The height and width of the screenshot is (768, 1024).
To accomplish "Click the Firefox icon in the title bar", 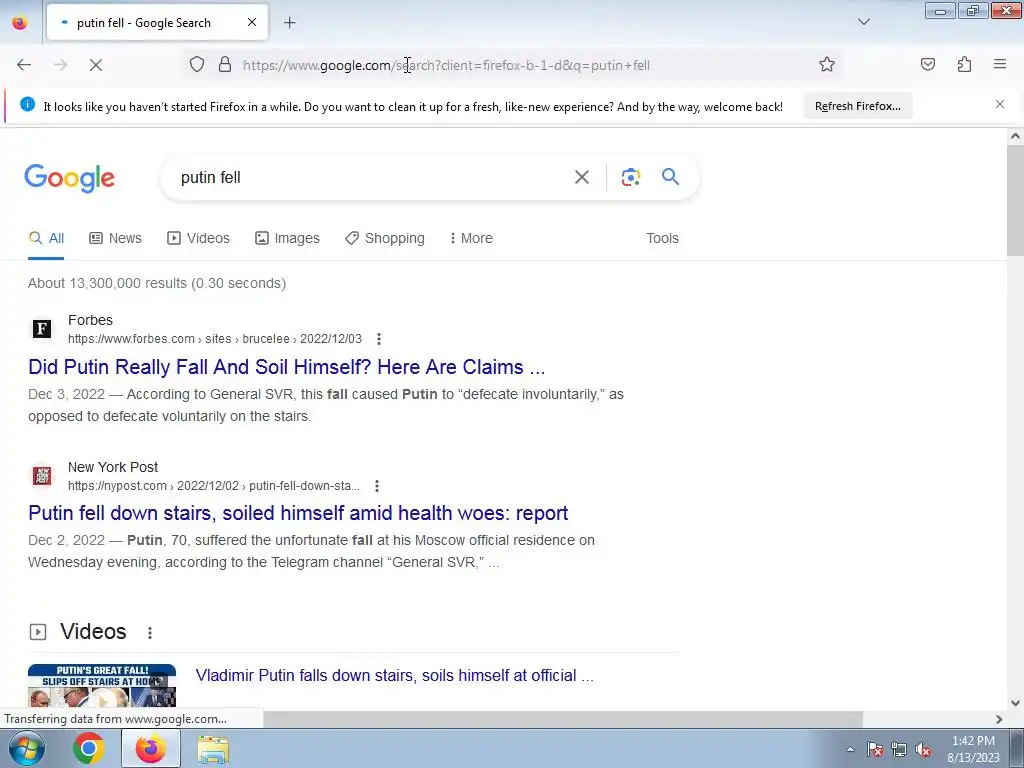I will point(20,22).
